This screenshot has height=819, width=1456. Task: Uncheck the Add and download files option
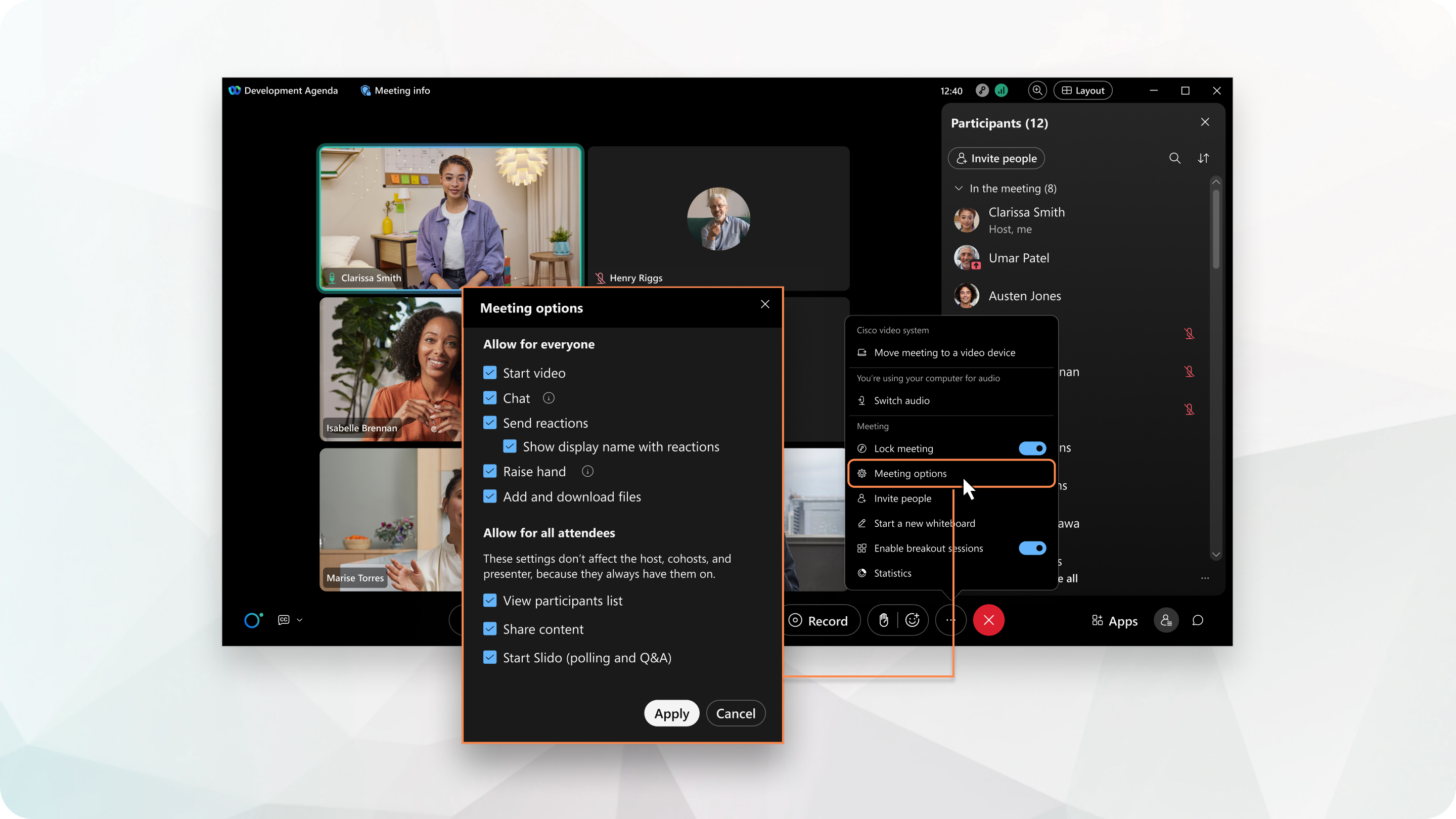click(490, 496)
